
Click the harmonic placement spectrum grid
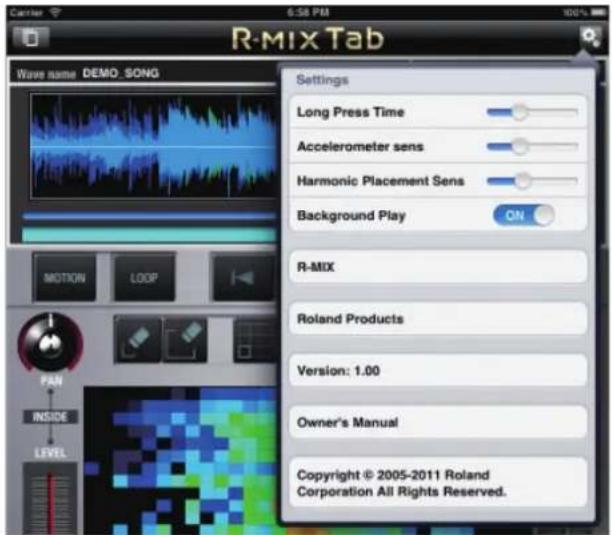point(181,460)
